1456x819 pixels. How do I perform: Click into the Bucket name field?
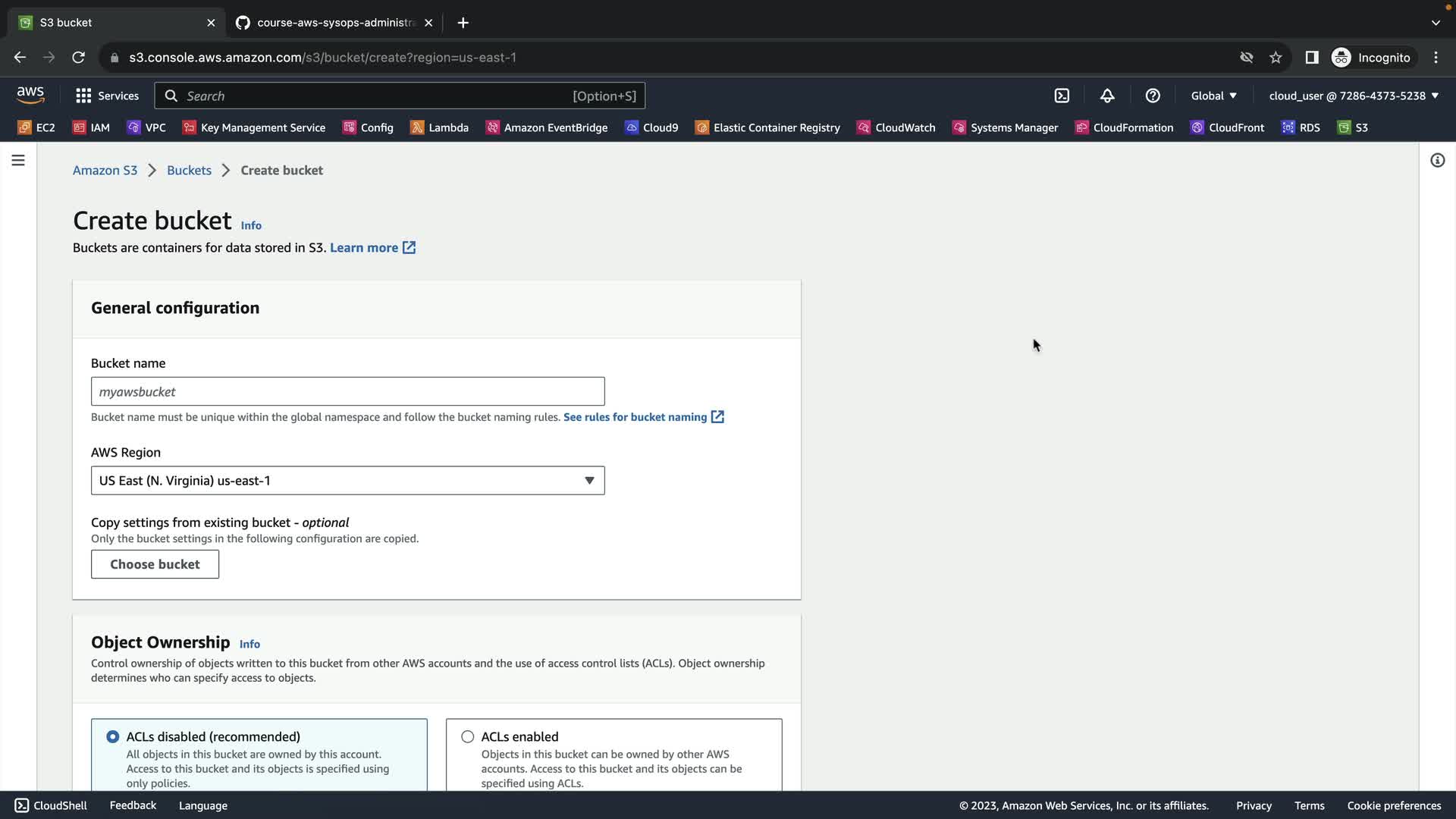(347, 391)
